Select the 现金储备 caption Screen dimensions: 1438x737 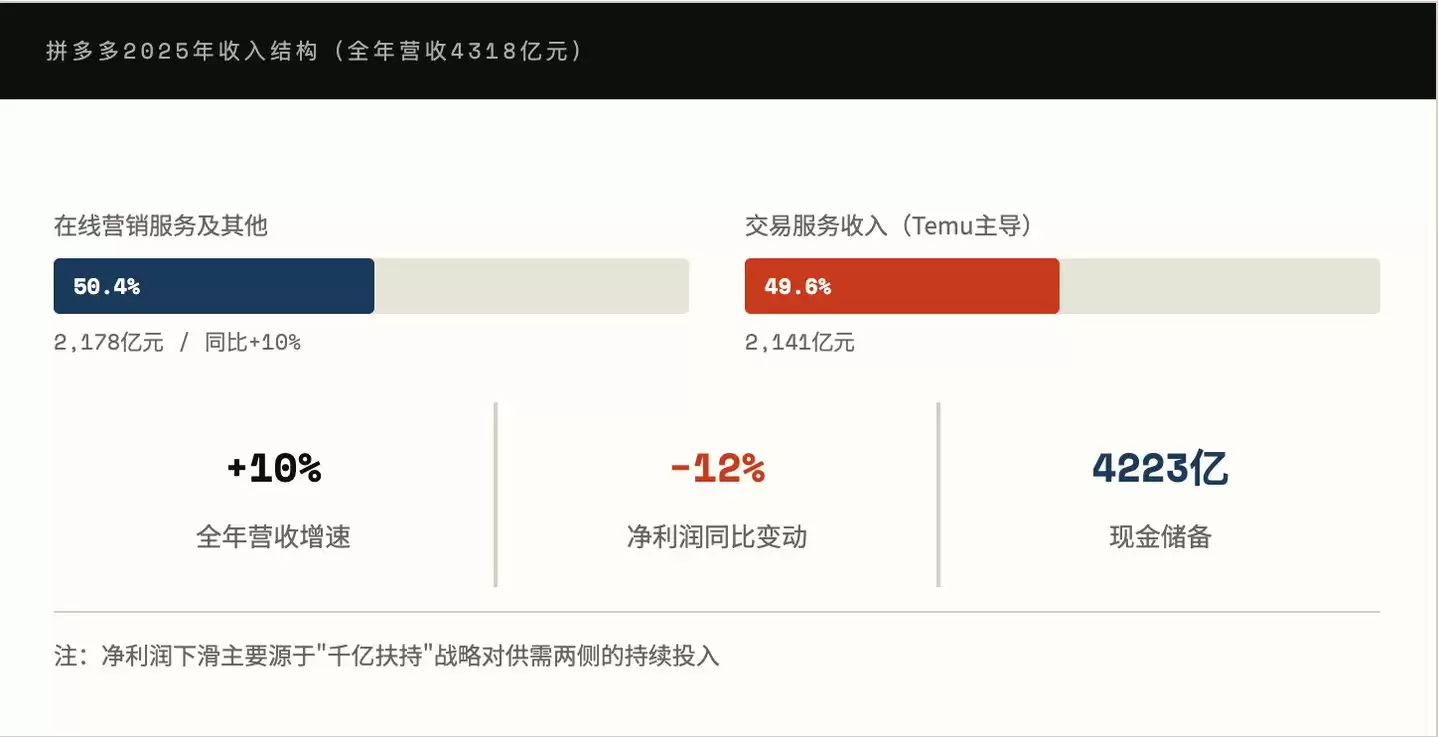tap(1160, 537)
